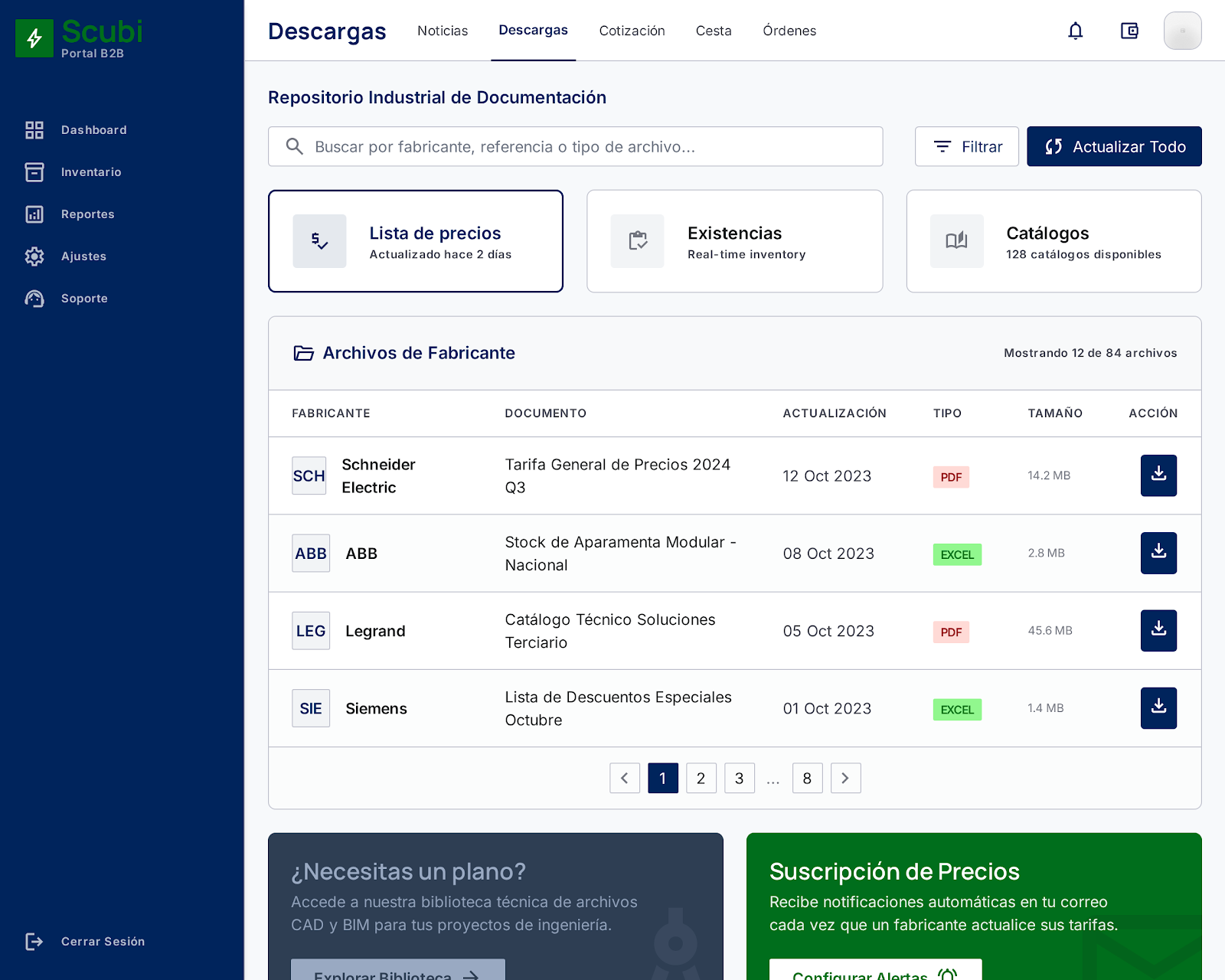Click the PDF tag in Legrand row
Screen dimensions: 1225x980
point(951,632)
